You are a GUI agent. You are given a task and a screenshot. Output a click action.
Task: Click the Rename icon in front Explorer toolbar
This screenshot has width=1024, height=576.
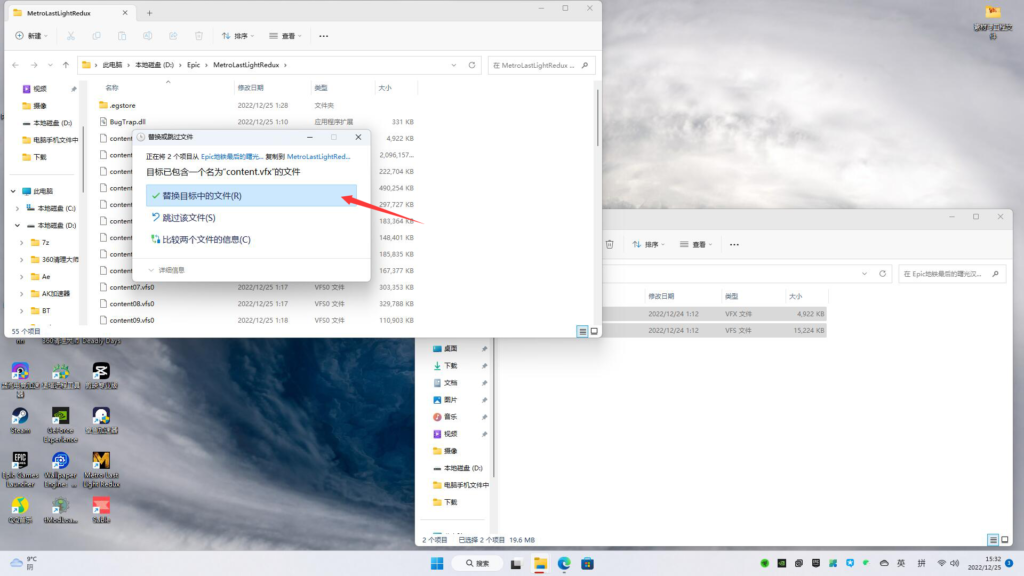coord(148,36)
